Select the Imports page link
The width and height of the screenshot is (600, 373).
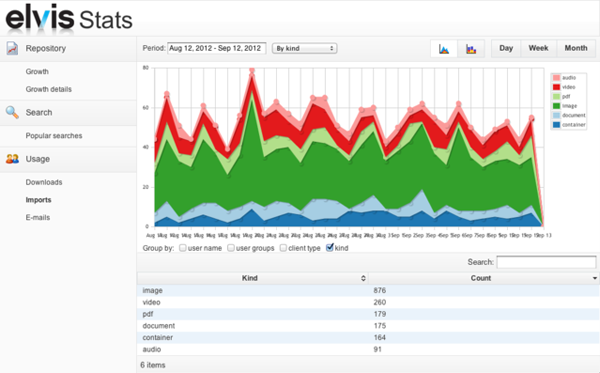coord(38,200)
